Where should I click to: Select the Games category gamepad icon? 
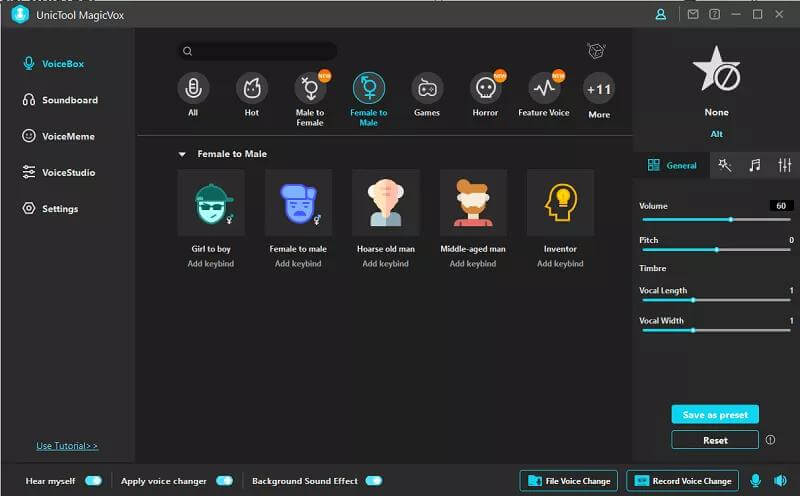427,89
